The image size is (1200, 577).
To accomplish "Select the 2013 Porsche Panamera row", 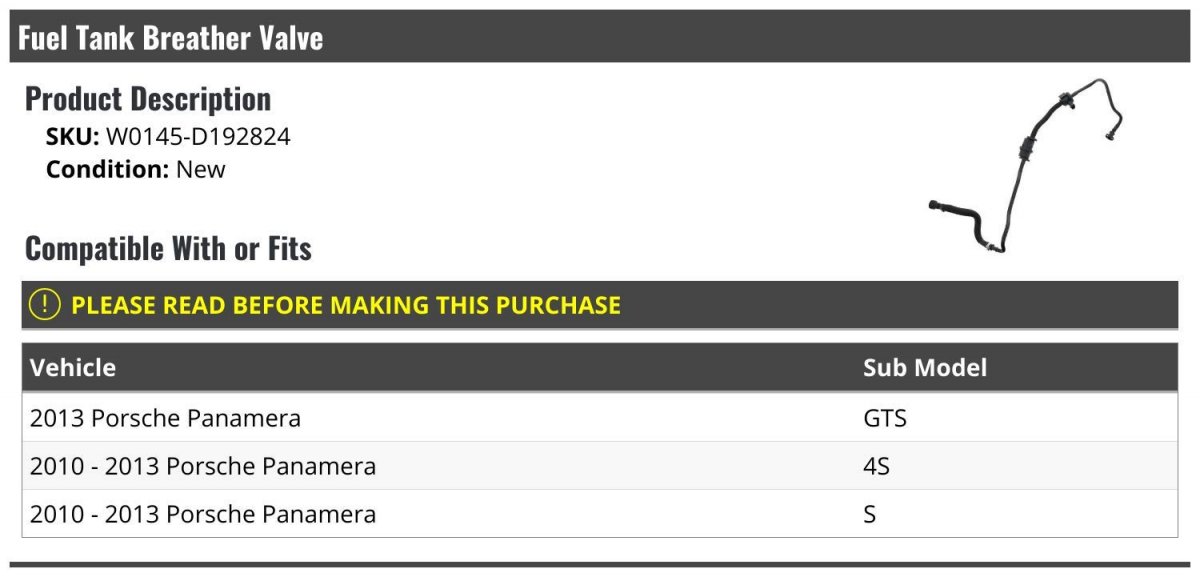I will [600, 417].
